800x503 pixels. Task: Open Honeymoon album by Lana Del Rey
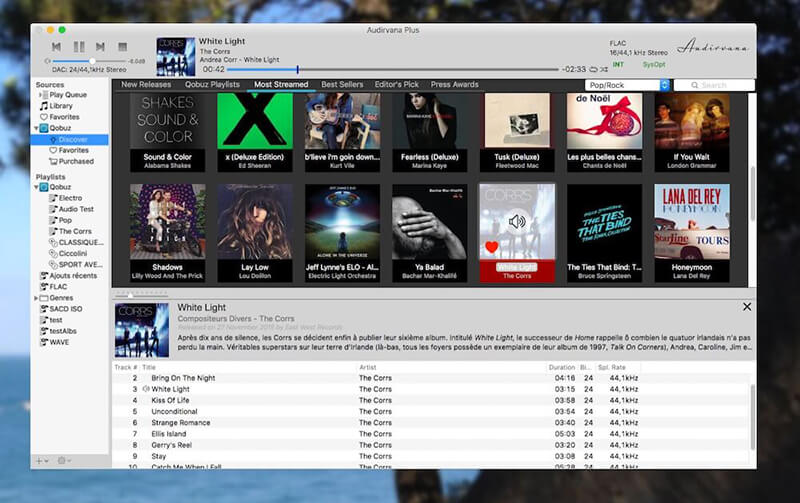click(x=692, y=233)
